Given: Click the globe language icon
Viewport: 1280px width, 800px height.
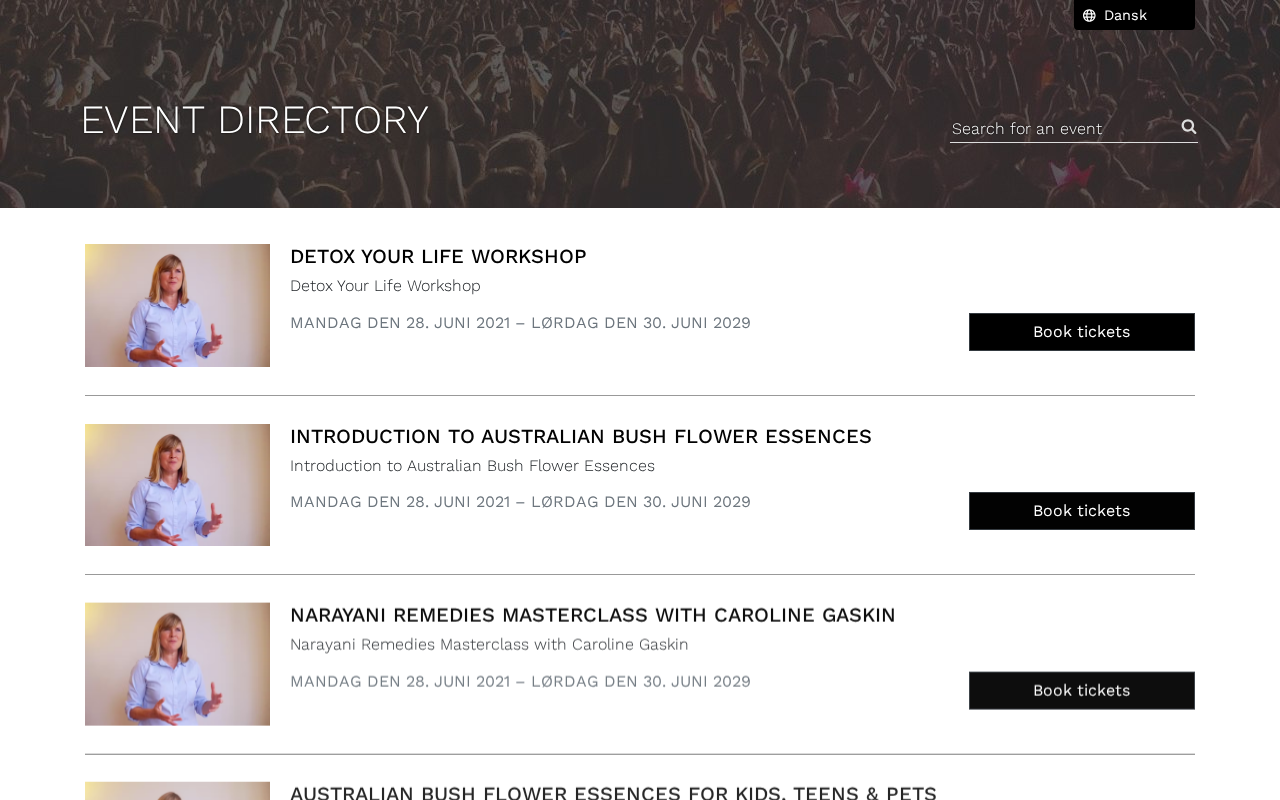Looking at the screenshot, I should click(x=1089, y=15).
